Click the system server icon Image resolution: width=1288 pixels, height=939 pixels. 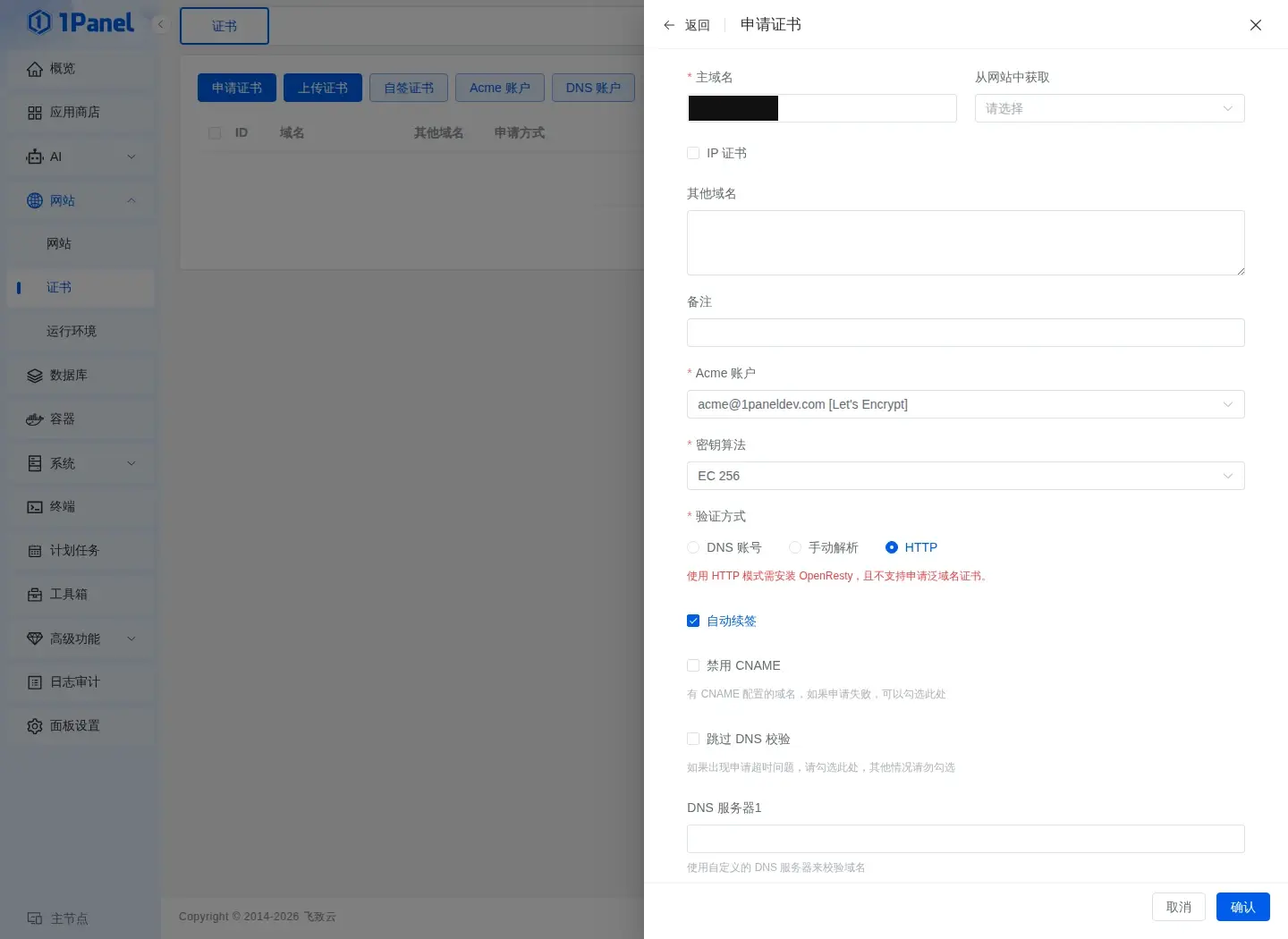point(35,463)
